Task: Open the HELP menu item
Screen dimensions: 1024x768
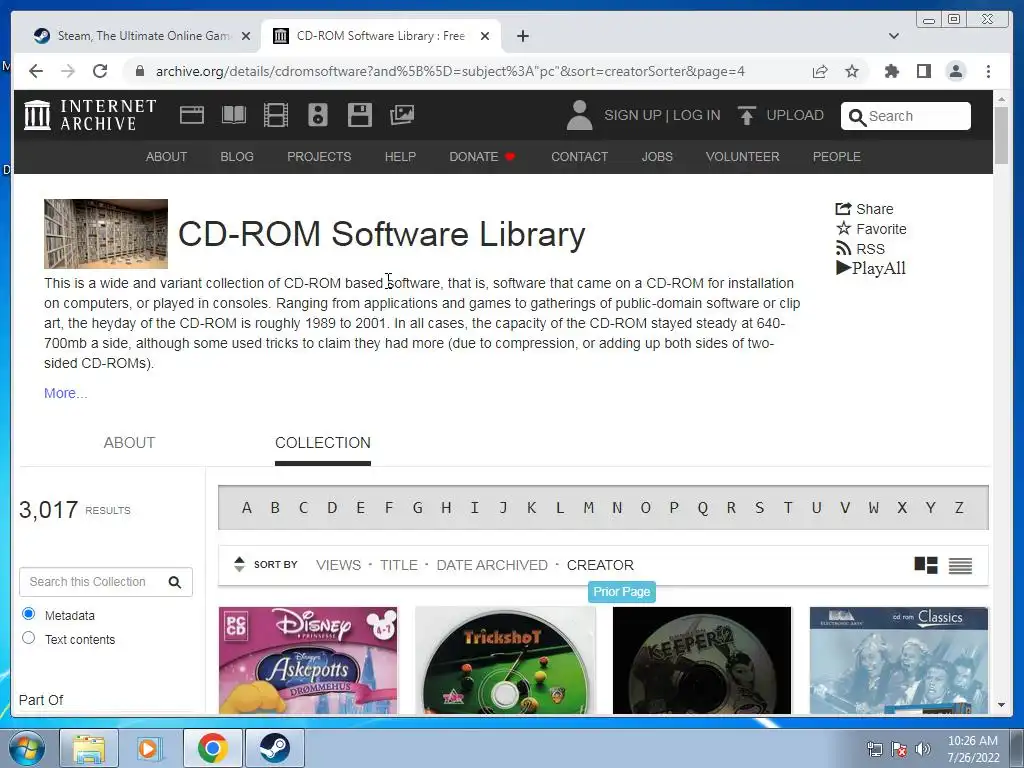Action: pyautogui.click(x=400, y=157)
